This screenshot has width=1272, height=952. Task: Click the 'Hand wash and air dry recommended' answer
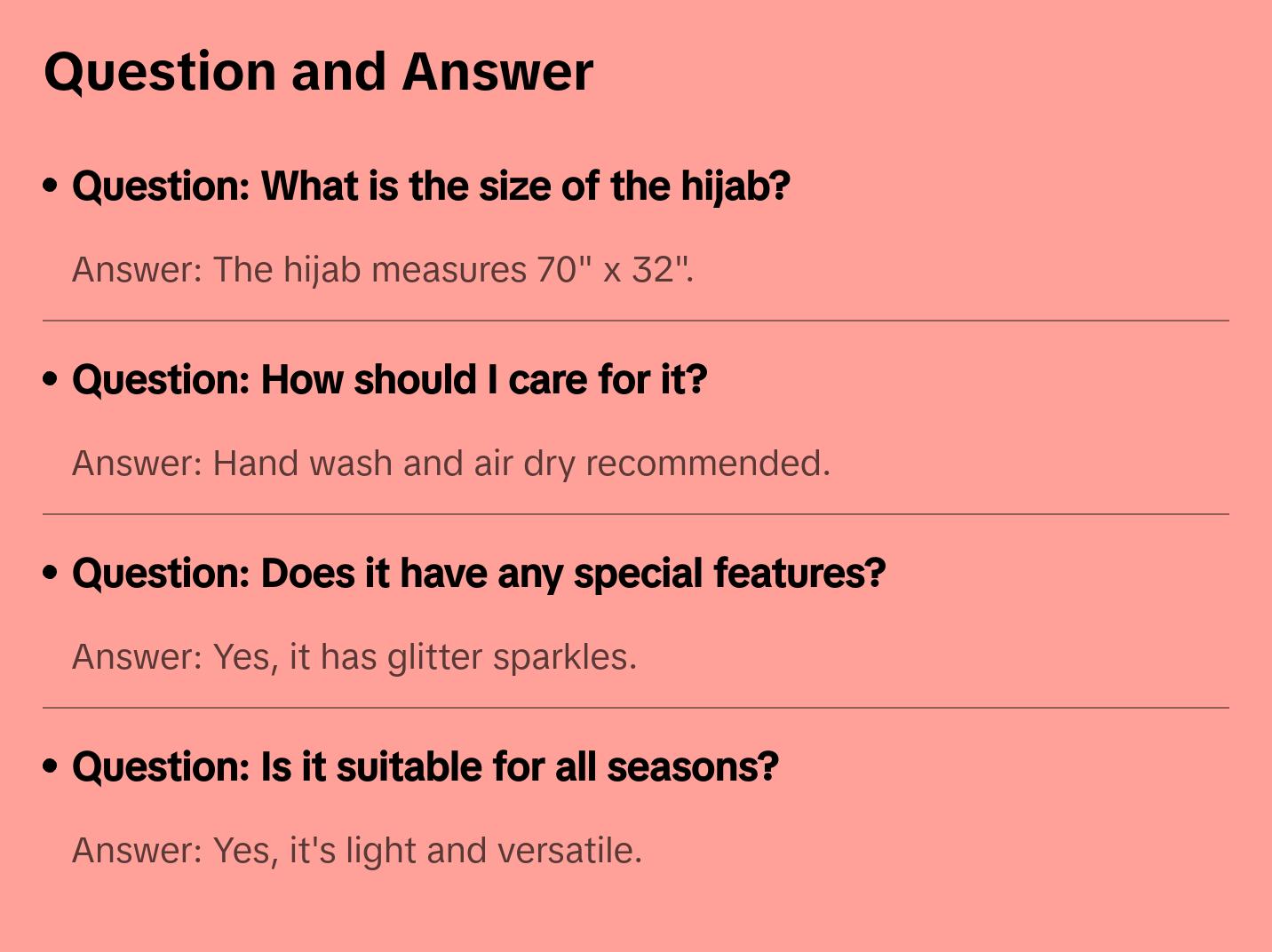450,464
